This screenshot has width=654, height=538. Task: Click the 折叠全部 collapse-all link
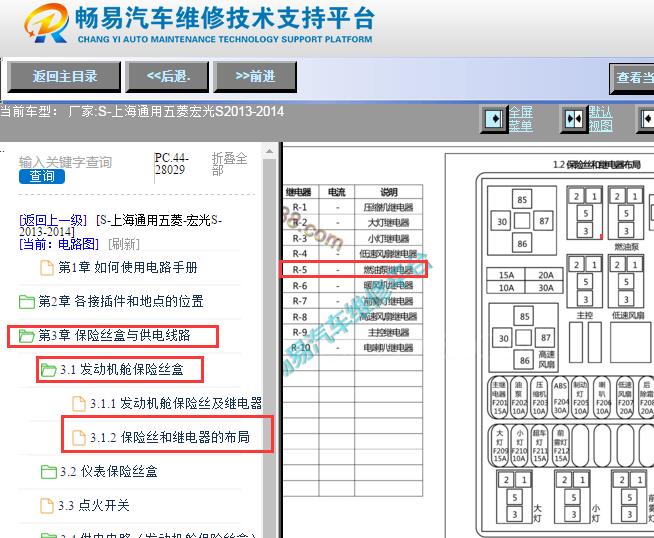coord(229,164)
